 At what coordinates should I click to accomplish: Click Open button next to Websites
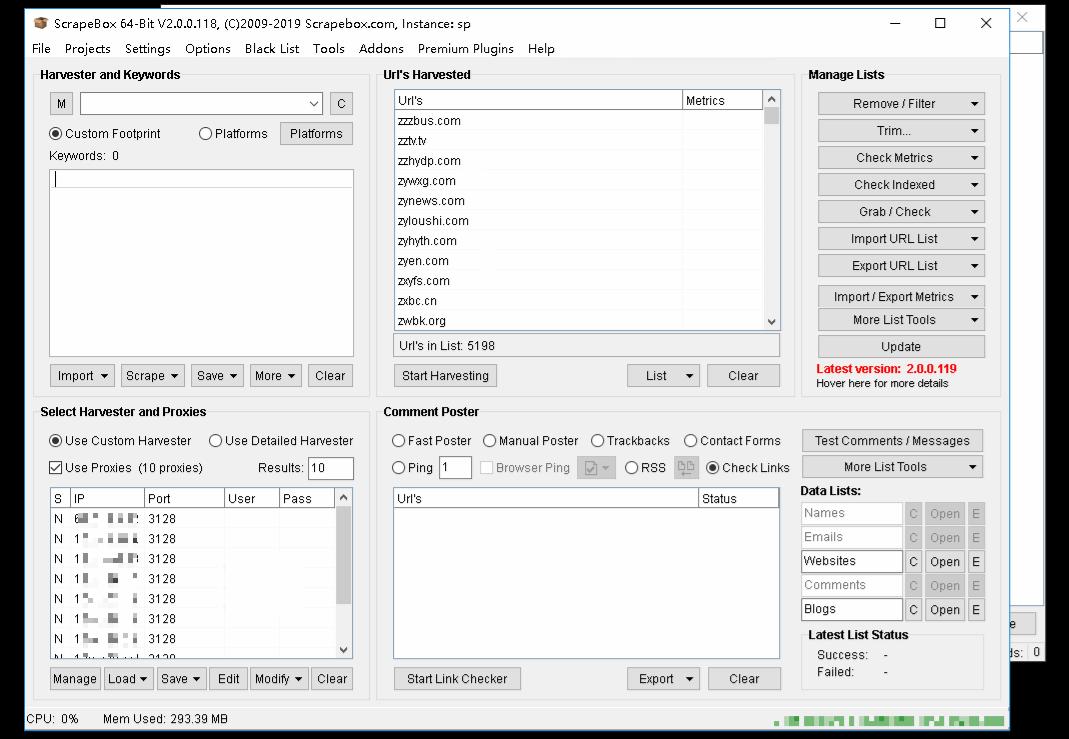(x=945, y=562)
